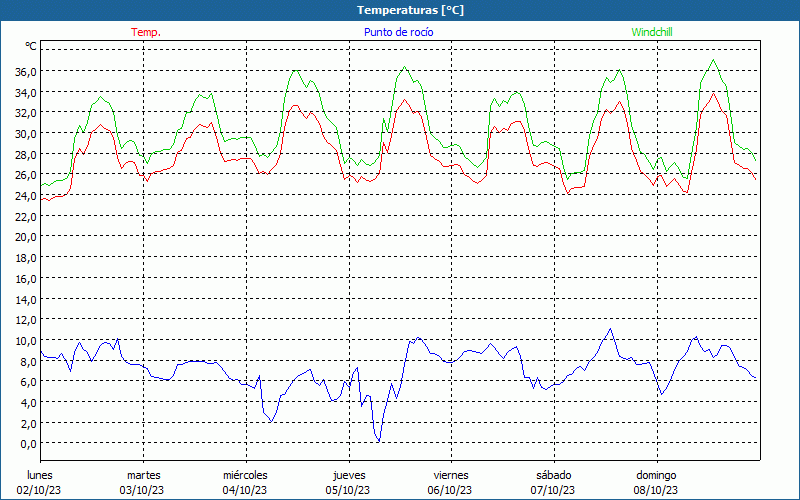This screenshot has height=500, width=800.
Task: Click the 'viernes' day label
Action: [451, 475]
